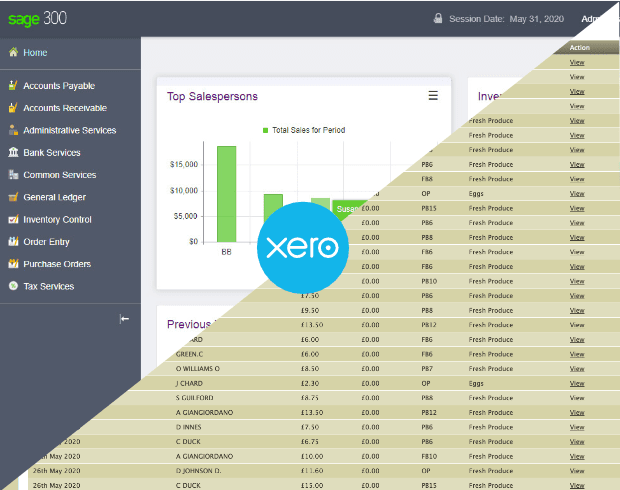Click the Administrative Services icon
Image resolution: width=620 pixels, height=490 pixels.
point(13,130)
